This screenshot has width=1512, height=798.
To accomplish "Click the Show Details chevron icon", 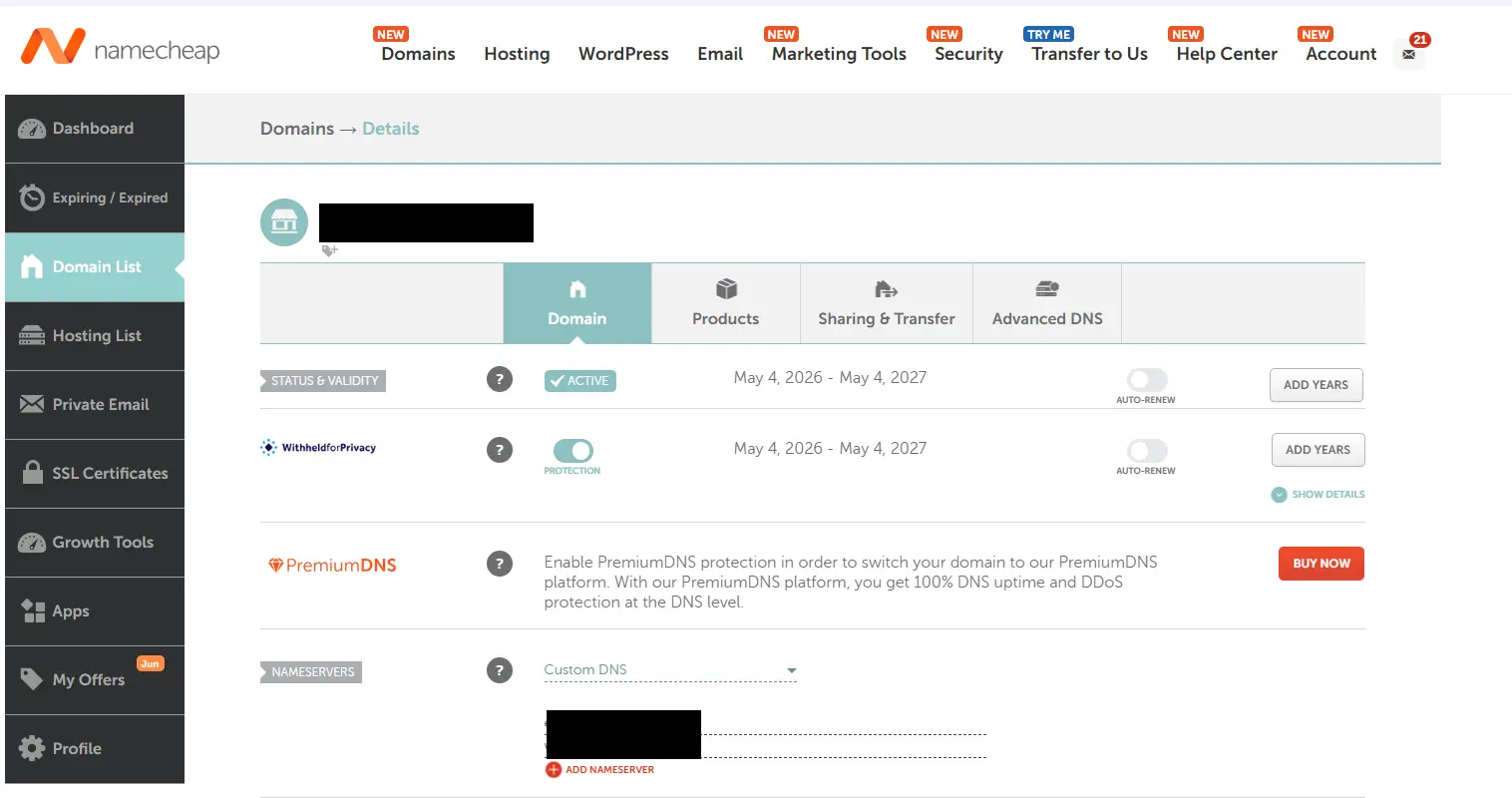I will point(1279,495).
